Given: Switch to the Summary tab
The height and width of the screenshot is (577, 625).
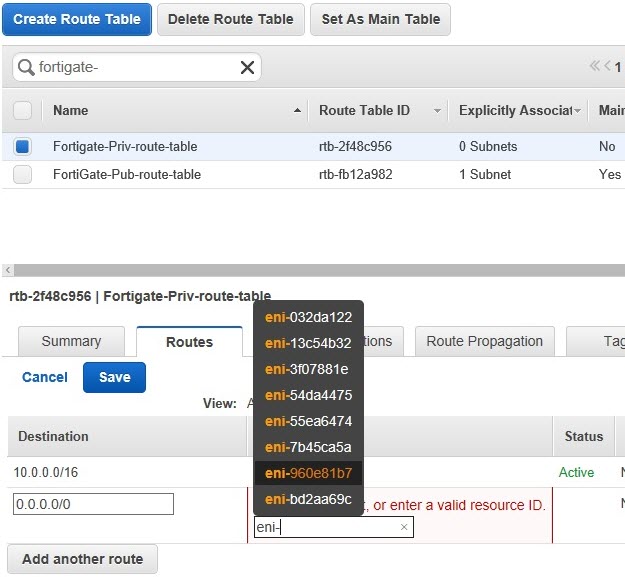Looking at the screenshot, I should [71, 341].
